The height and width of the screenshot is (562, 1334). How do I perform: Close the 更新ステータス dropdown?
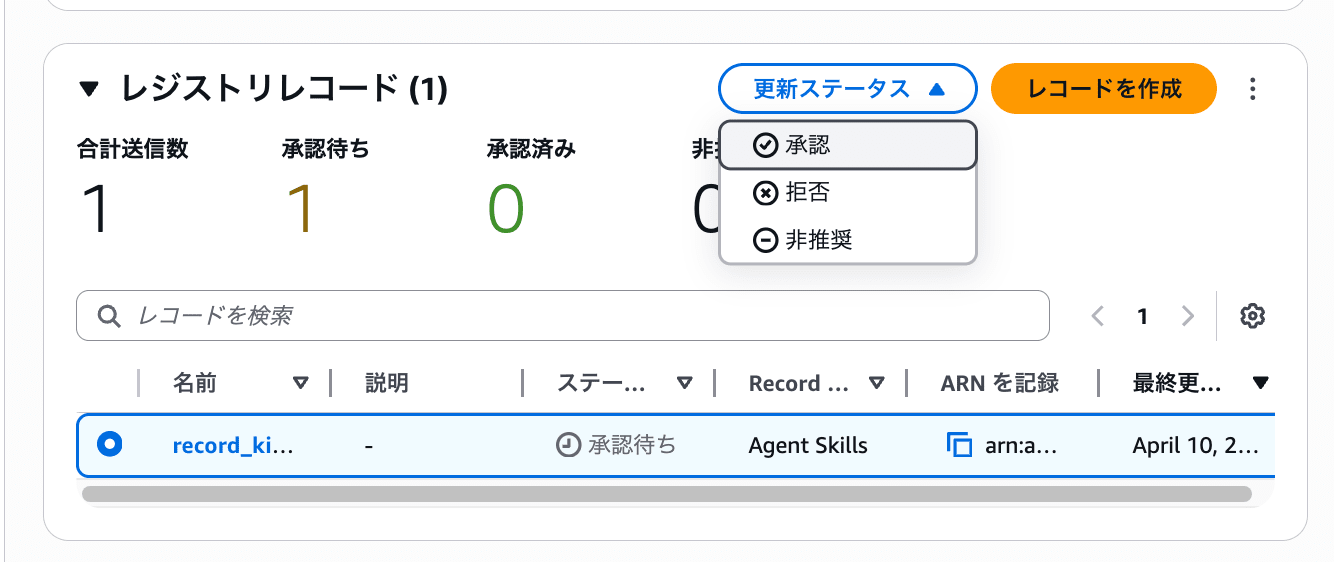tap(846, 90)
